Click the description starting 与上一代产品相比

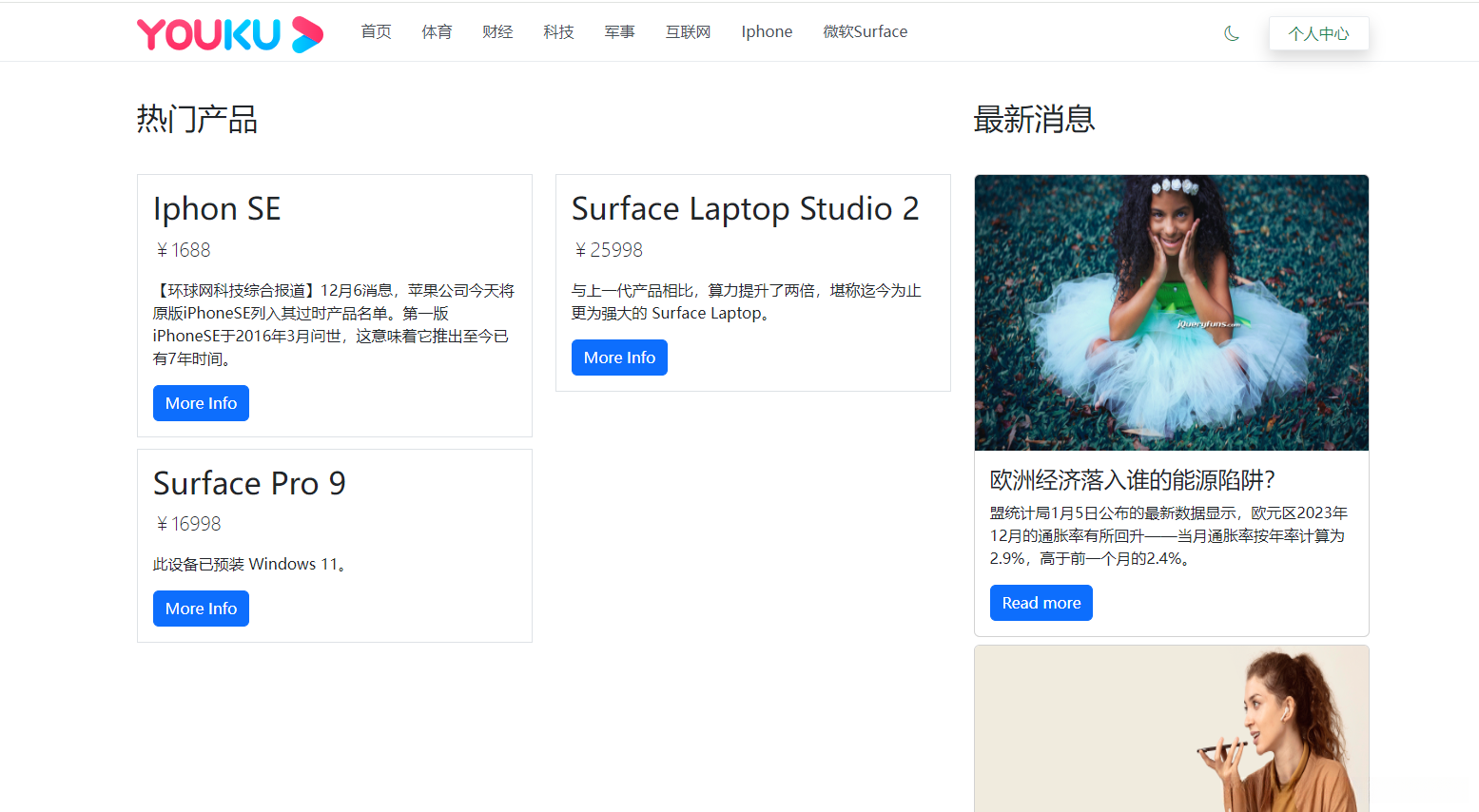pos(747,301)
